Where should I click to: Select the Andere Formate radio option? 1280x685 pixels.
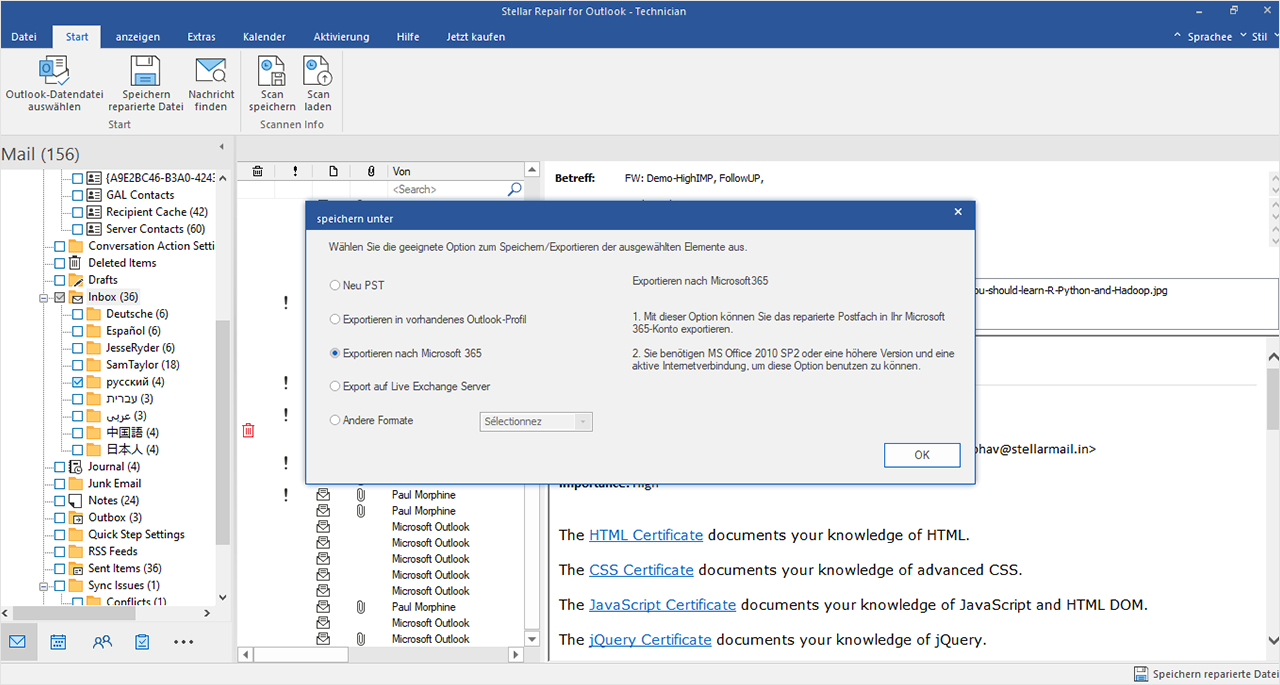[x=335, y=420]
